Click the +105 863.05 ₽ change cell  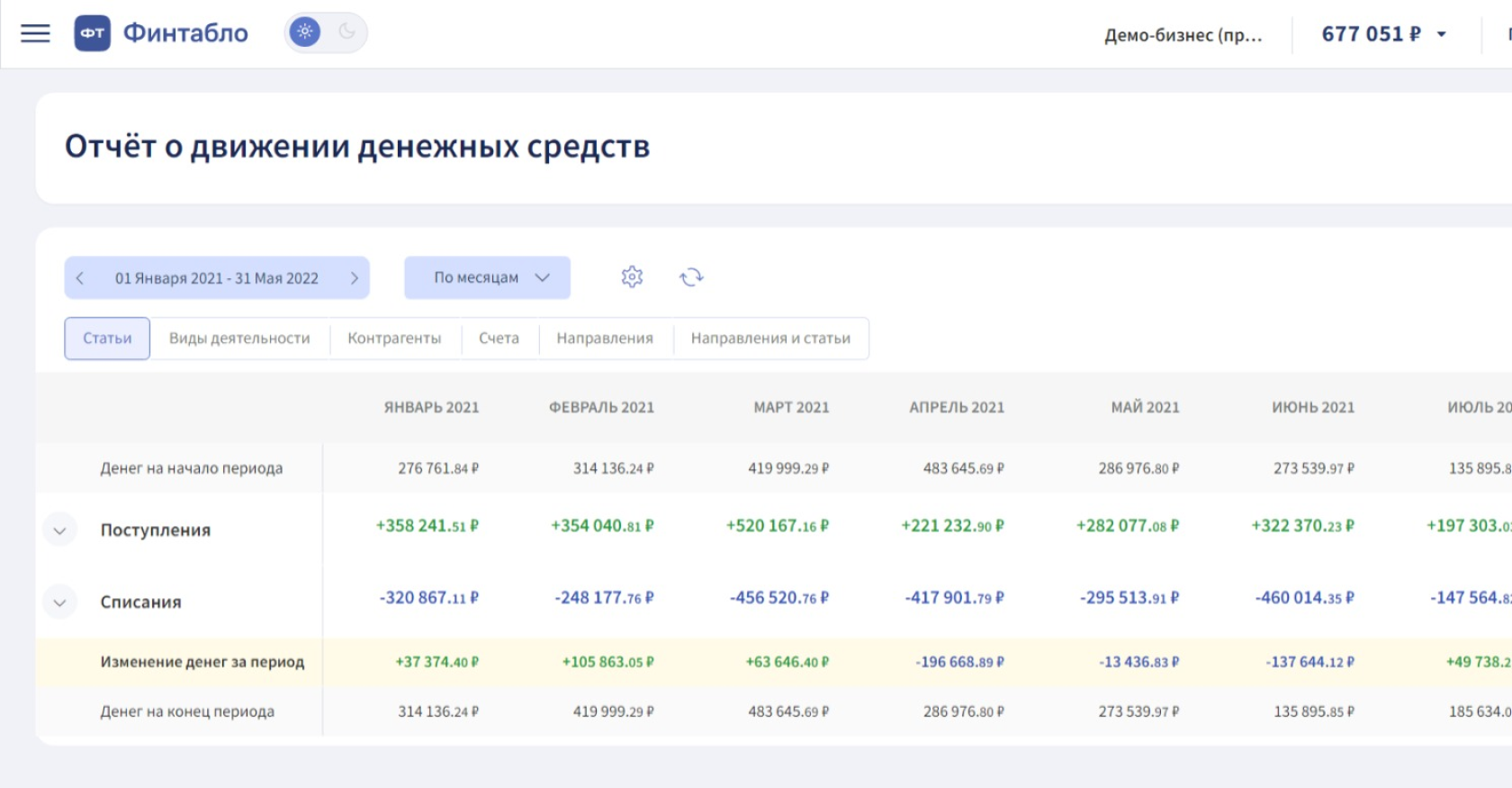click(608, 662)
